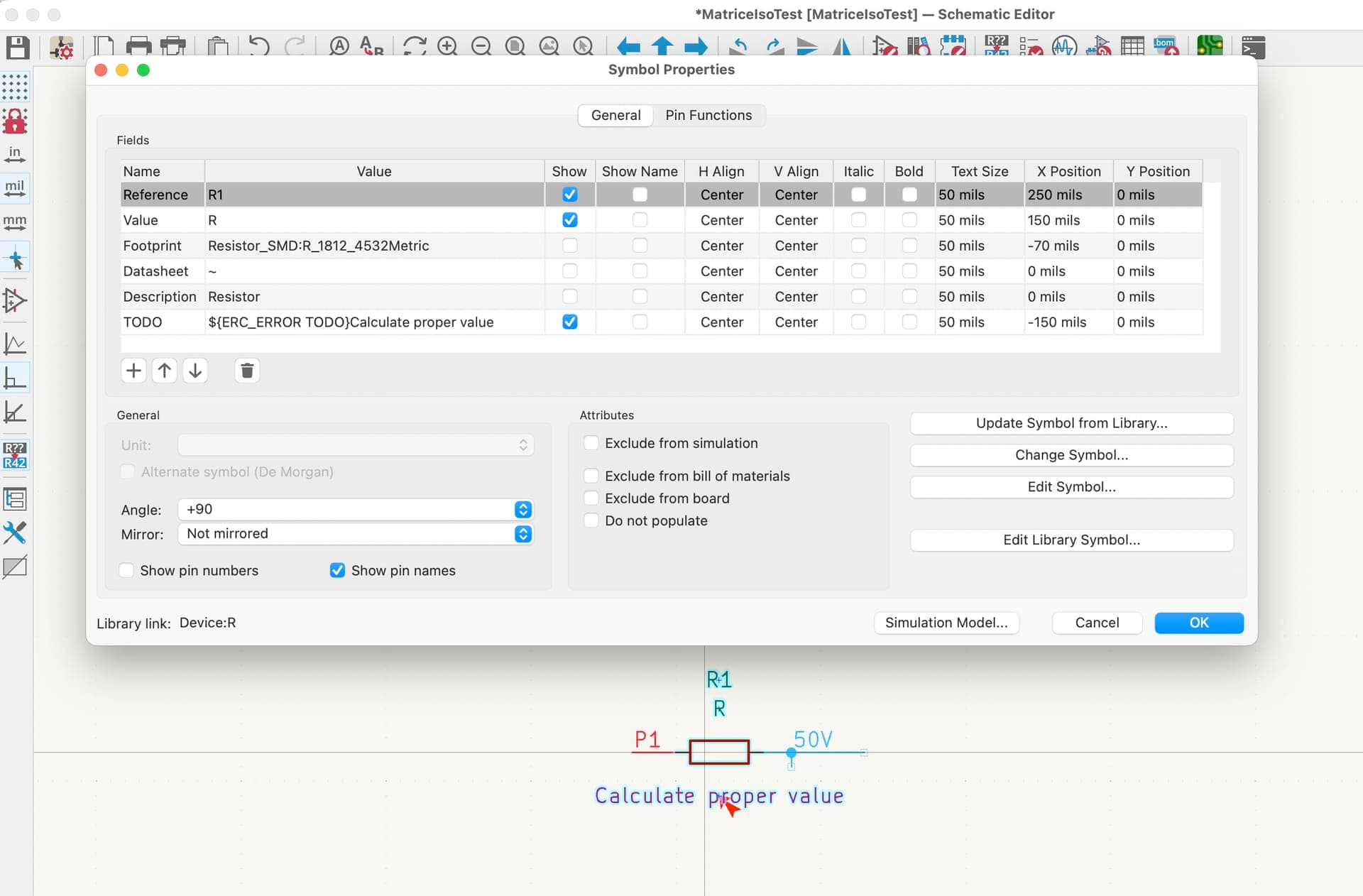Open H Align cell of the Value row
This screenshot has height=896, width=1363.
(x=721, y=220)
